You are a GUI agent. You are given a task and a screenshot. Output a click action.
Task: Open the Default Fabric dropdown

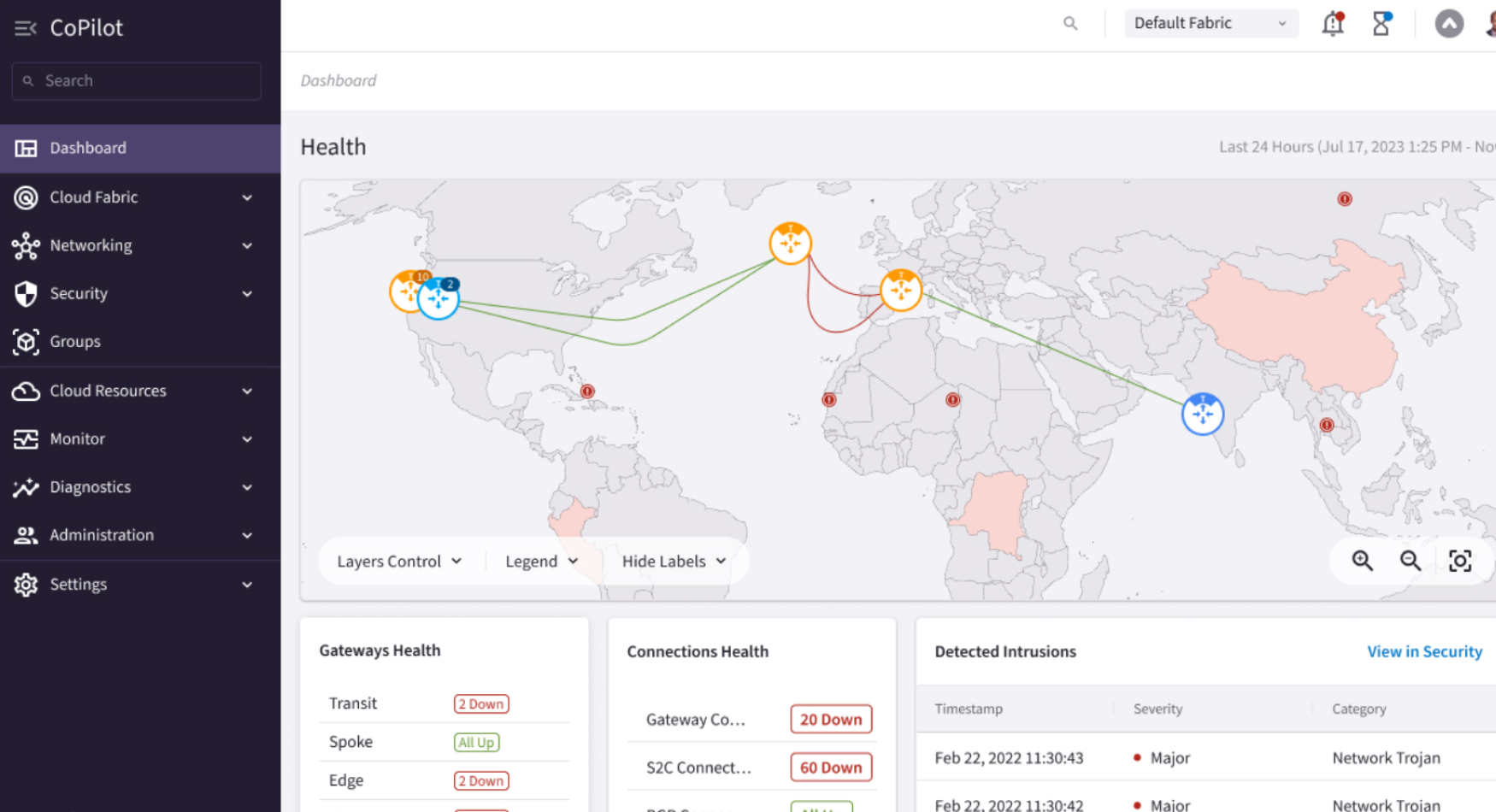[x=1210, y=24]
